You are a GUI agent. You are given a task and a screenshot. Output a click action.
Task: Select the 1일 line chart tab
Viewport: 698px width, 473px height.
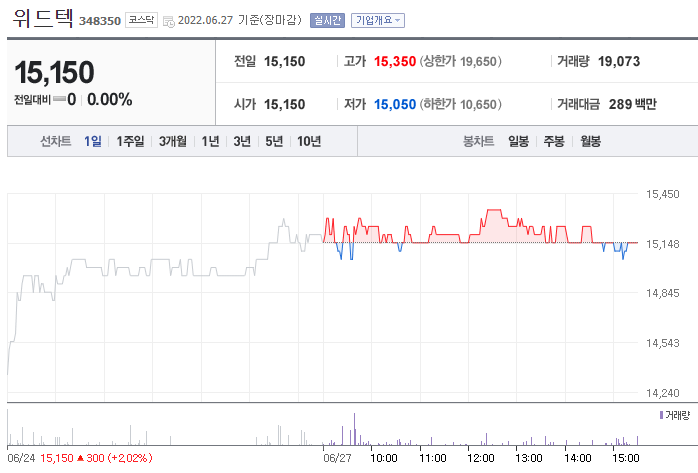coord(93,141)
